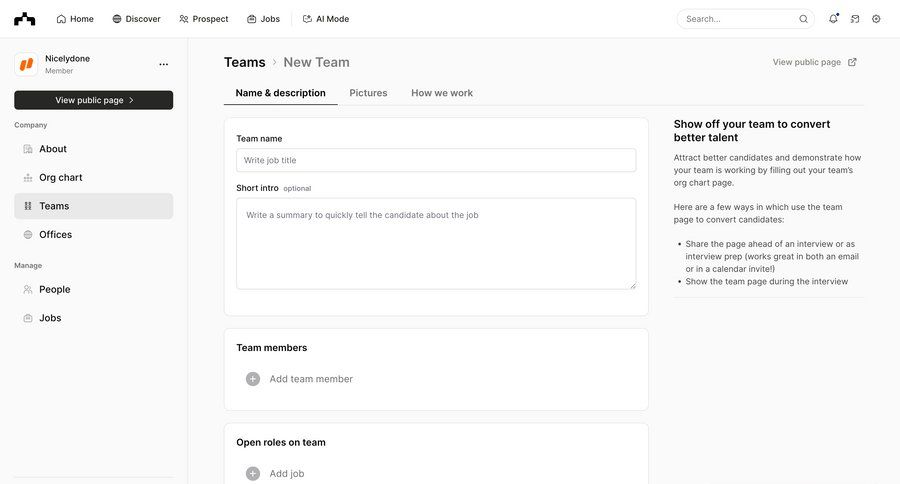Open settings gear icon
The height and width of the screenshot is (484, 900).
(x=876, y=19)
